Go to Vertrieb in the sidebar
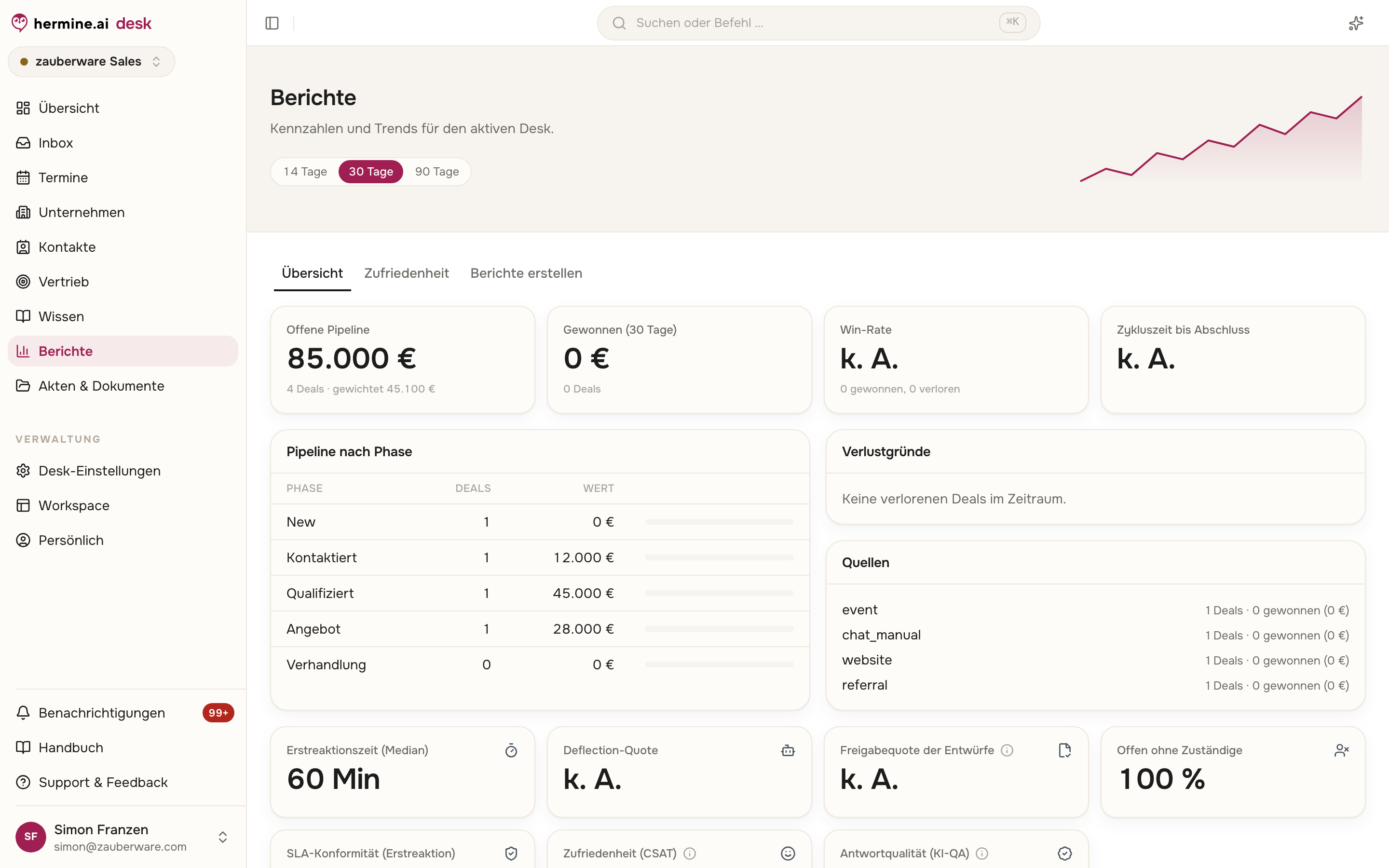The image size is (1389, 868). pos(123,282)
